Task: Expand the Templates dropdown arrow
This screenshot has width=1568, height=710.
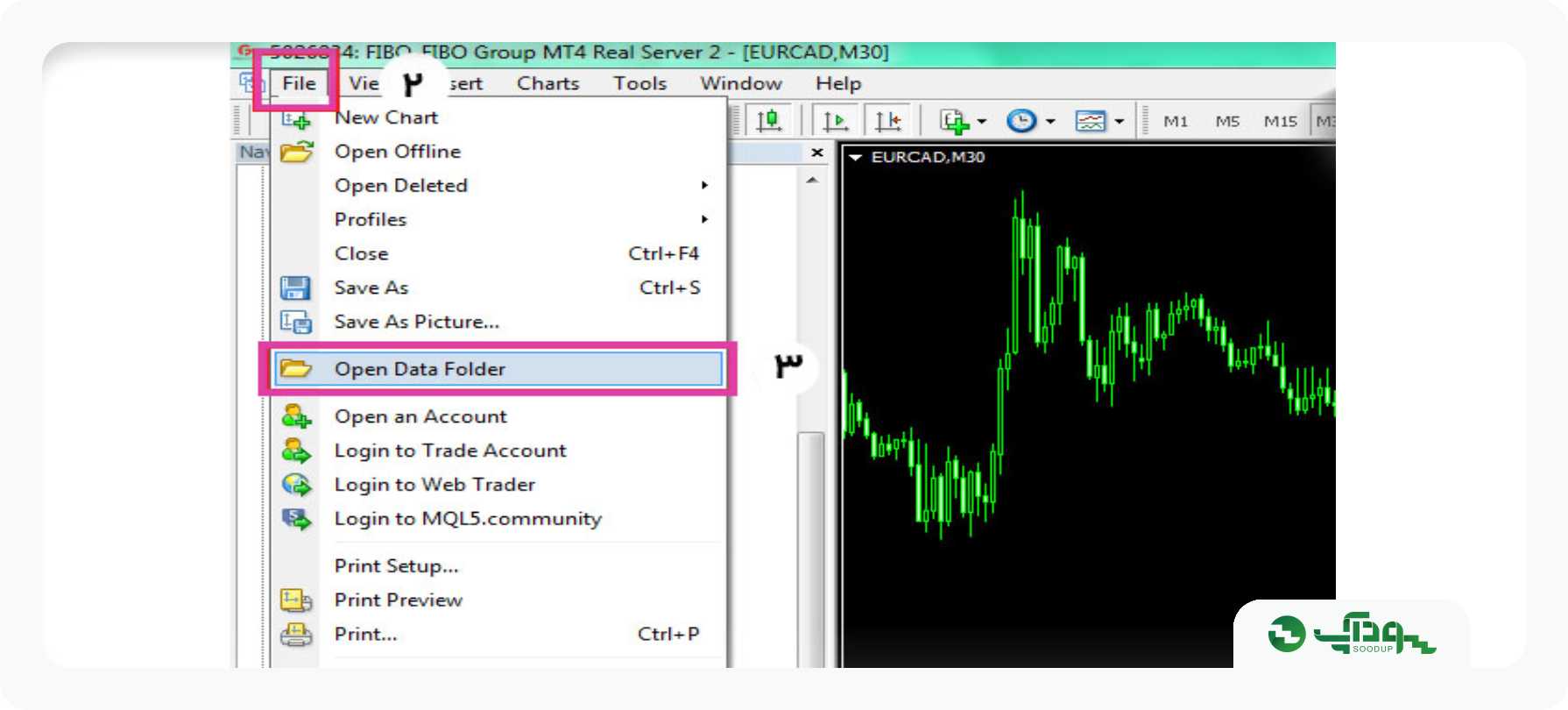Action: point(1119,121)
